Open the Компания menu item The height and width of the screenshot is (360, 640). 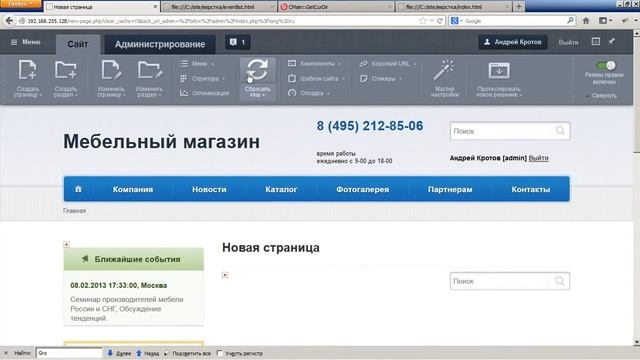[x=133, y=189]
